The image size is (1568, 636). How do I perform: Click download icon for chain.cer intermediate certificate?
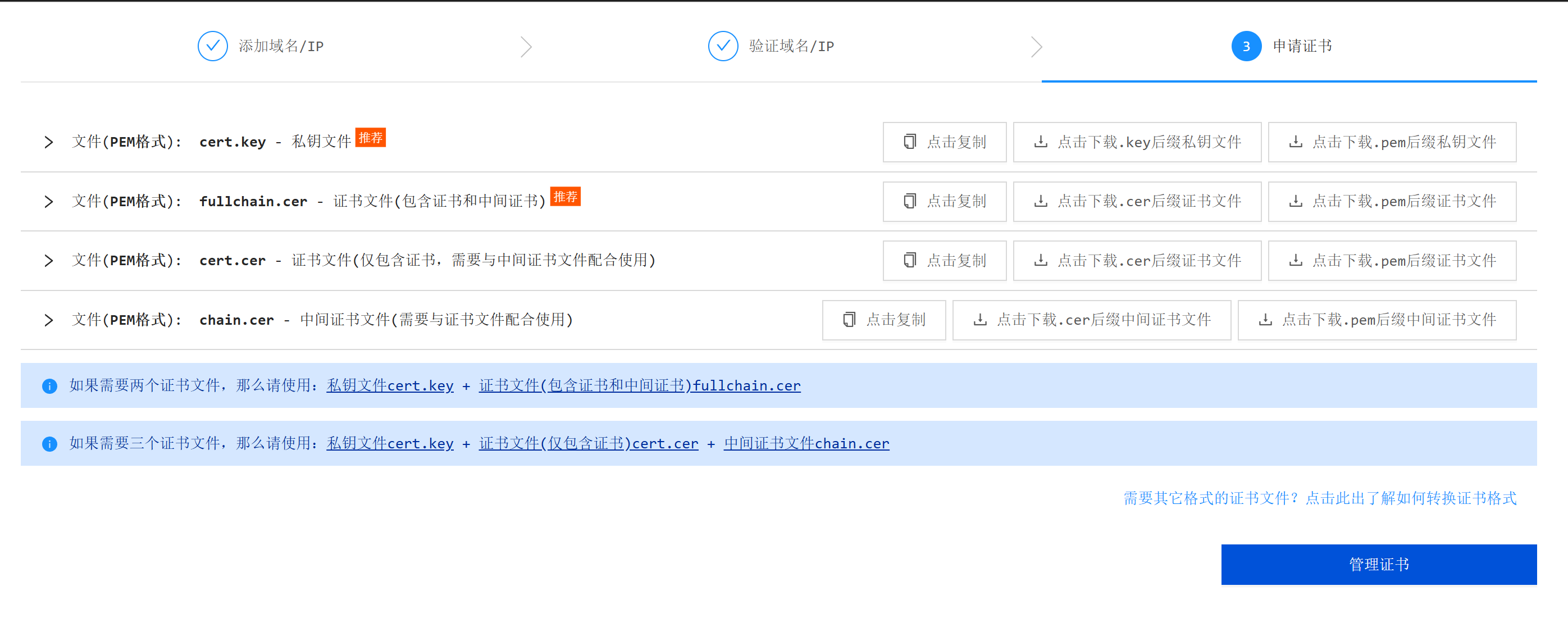pos(980,320)
